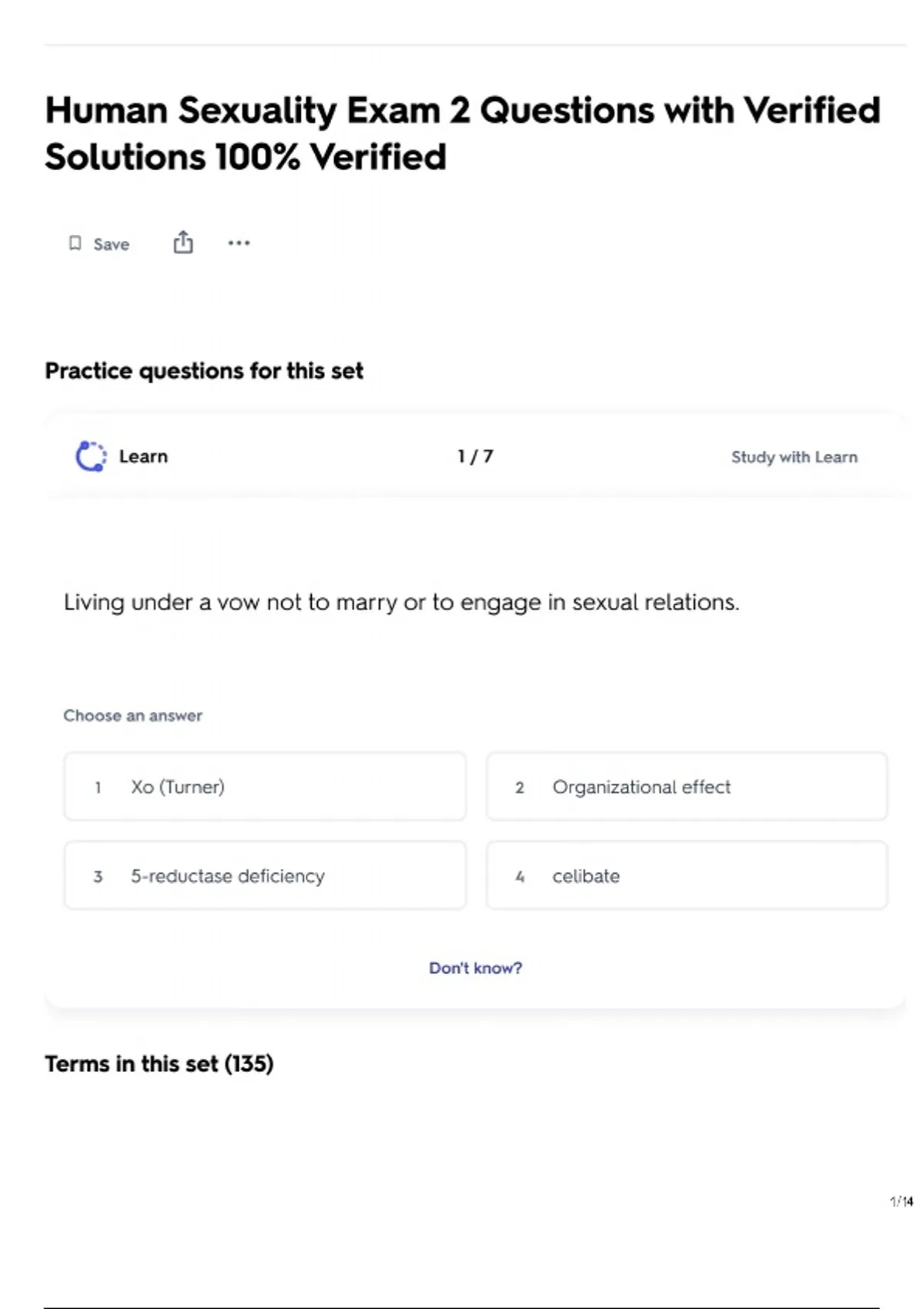This screenshot has width=924, height=1309.
Task: Click the 1/14 page indicator
Action: [x=901, y=1201]
